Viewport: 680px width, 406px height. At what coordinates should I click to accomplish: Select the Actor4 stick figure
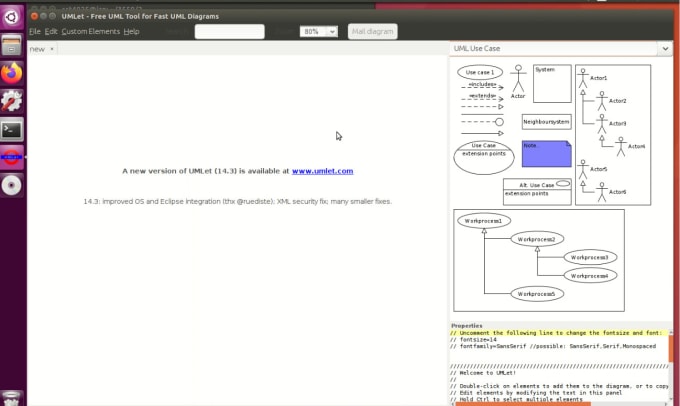[x=621, y=147]
